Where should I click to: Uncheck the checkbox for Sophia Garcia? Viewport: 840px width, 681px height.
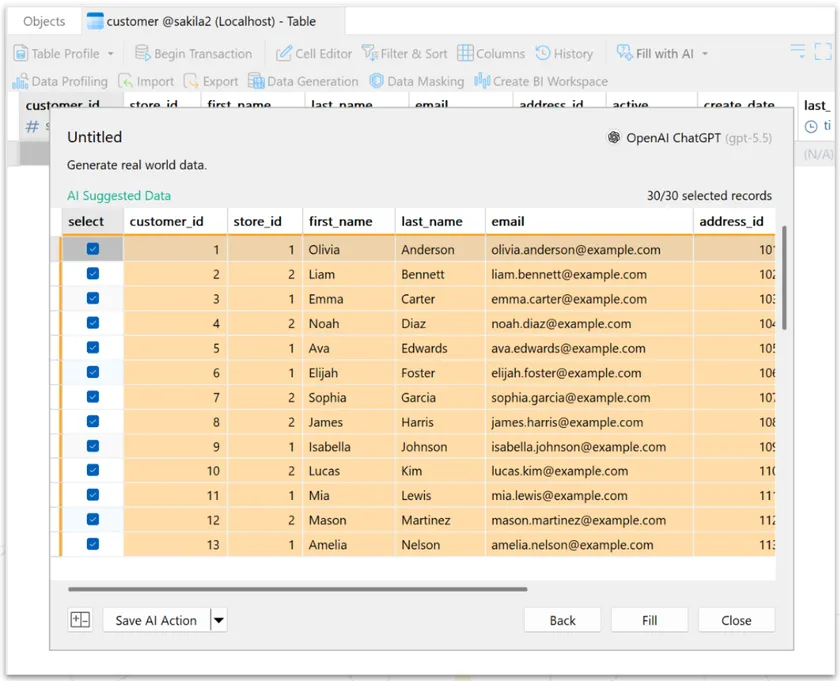(x=93, y=396)
